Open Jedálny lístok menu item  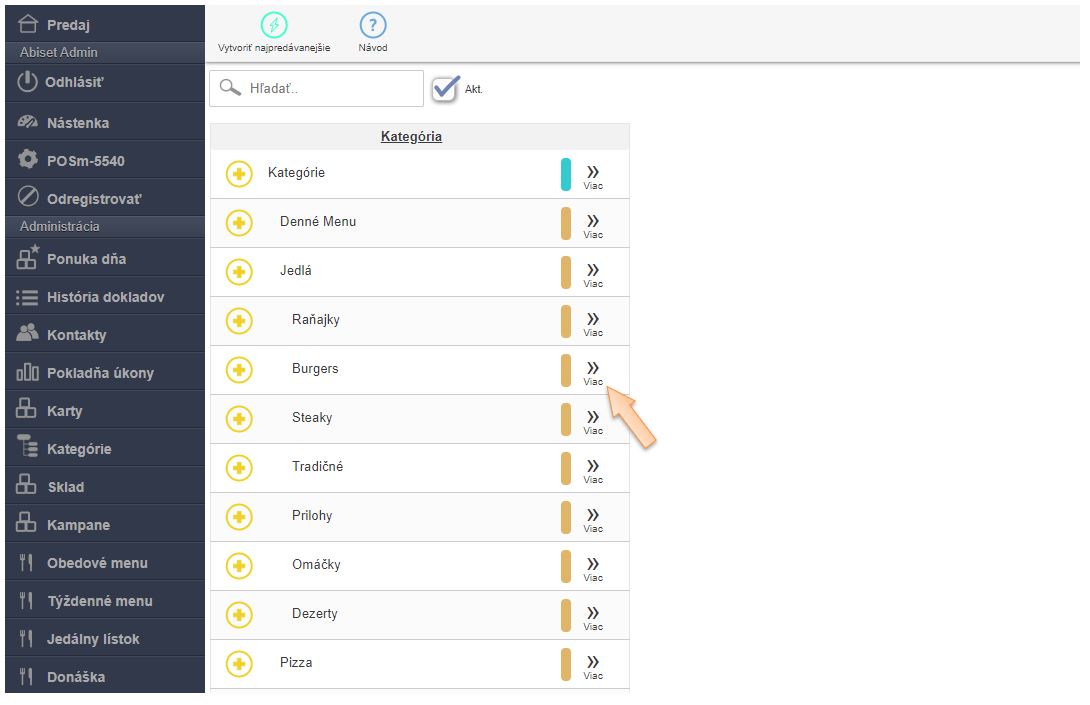tap(93, 639)
